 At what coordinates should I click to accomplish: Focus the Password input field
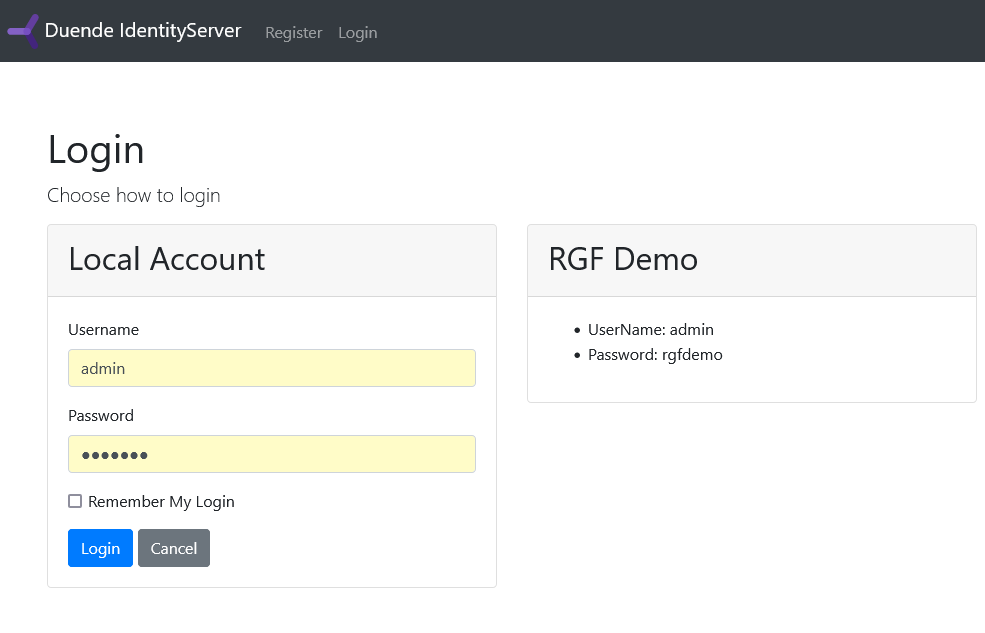click(x=271, y=454)
